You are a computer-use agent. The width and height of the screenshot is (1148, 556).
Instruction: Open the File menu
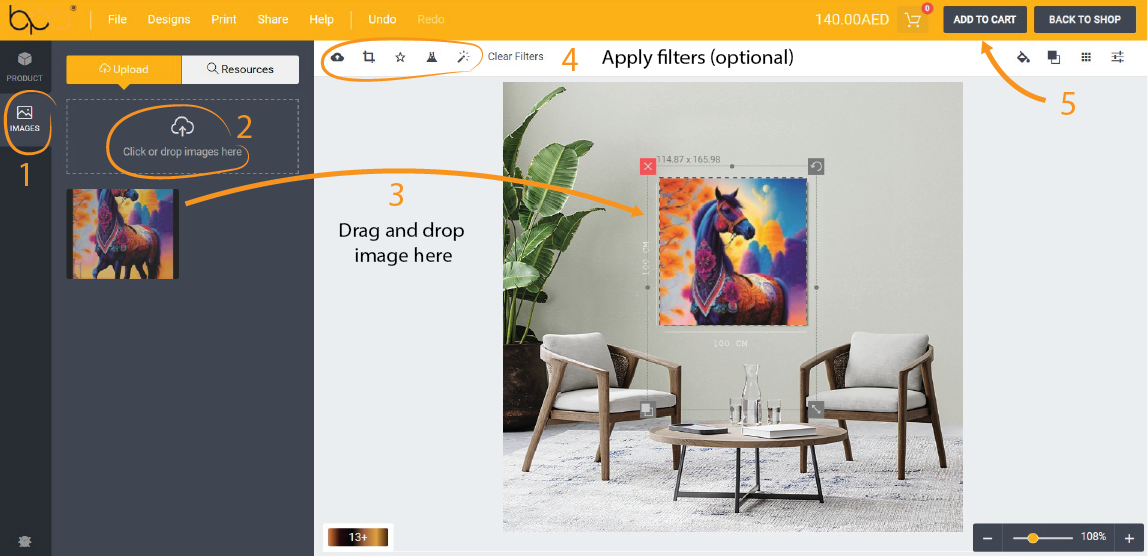117,19
